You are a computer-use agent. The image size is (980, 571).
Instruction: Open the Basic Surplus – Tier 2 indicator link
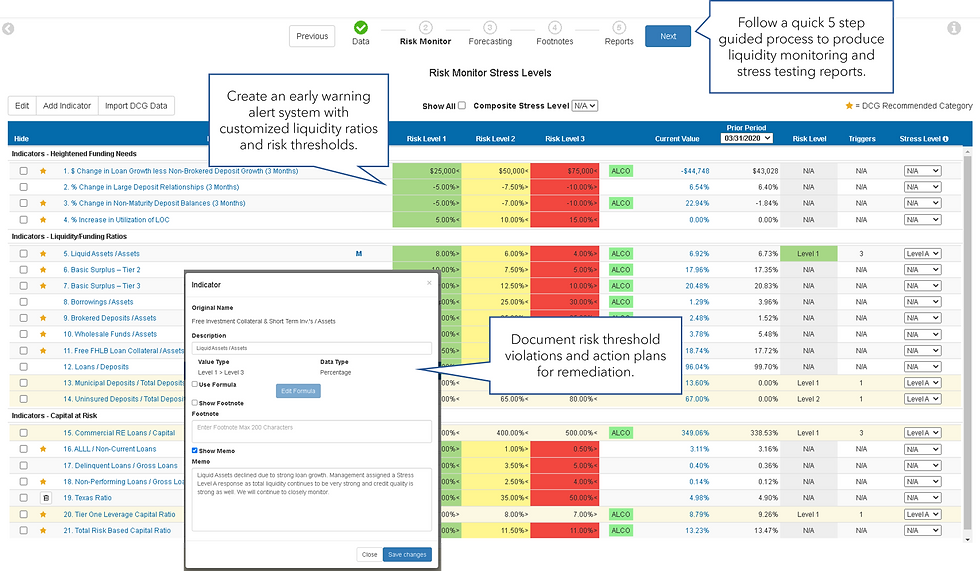tap(102, 270)
